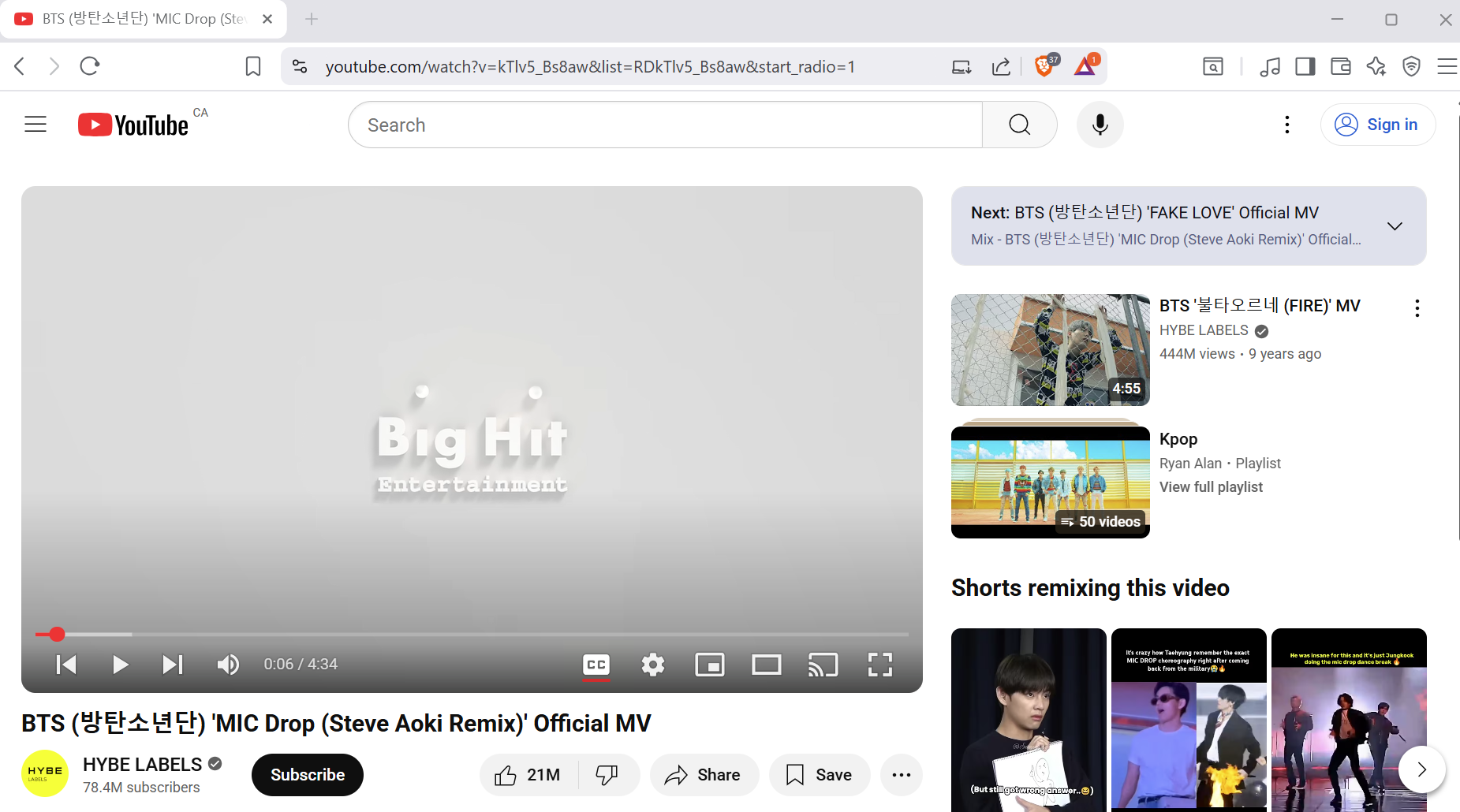
Task: Open the BTS FIRE MV thumbnail
Action: point(1050,350)
